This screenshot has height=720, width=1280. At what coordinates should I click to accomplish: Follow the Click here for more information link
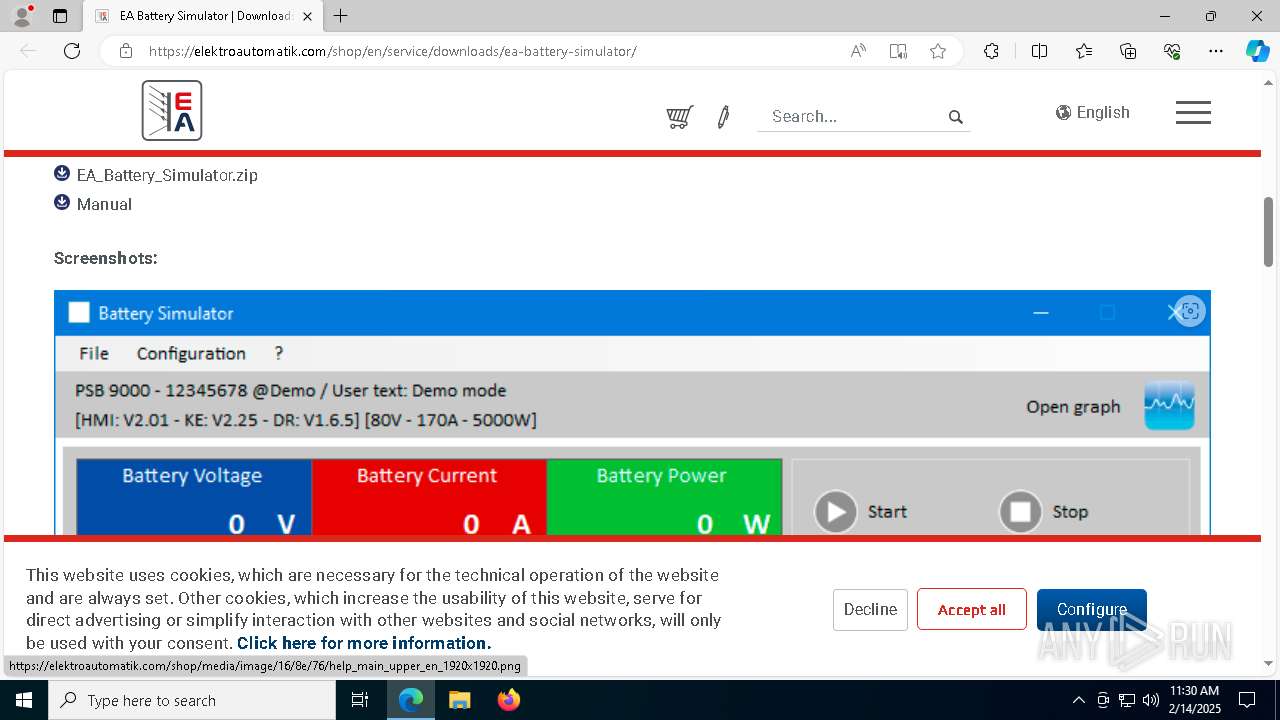pyautogui.click(x=364, y=643)
